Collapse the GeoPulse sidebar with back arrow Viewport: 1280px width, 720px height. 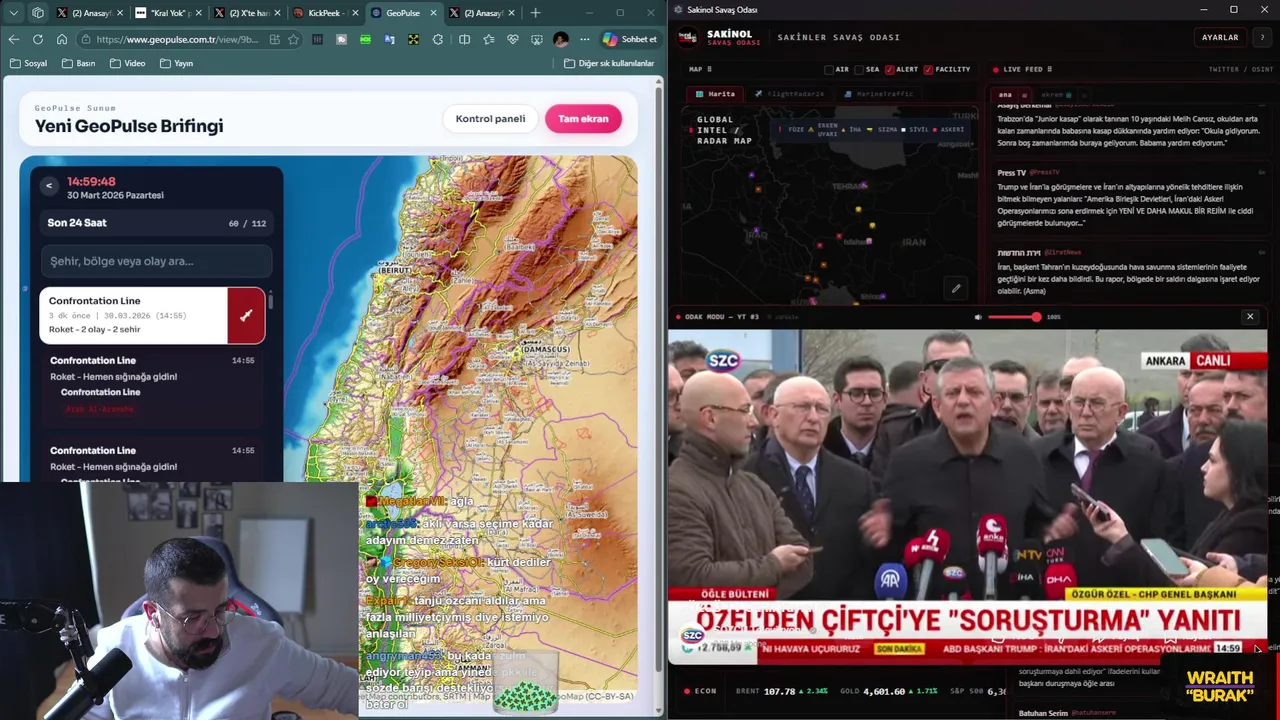(x=48, y=186)
